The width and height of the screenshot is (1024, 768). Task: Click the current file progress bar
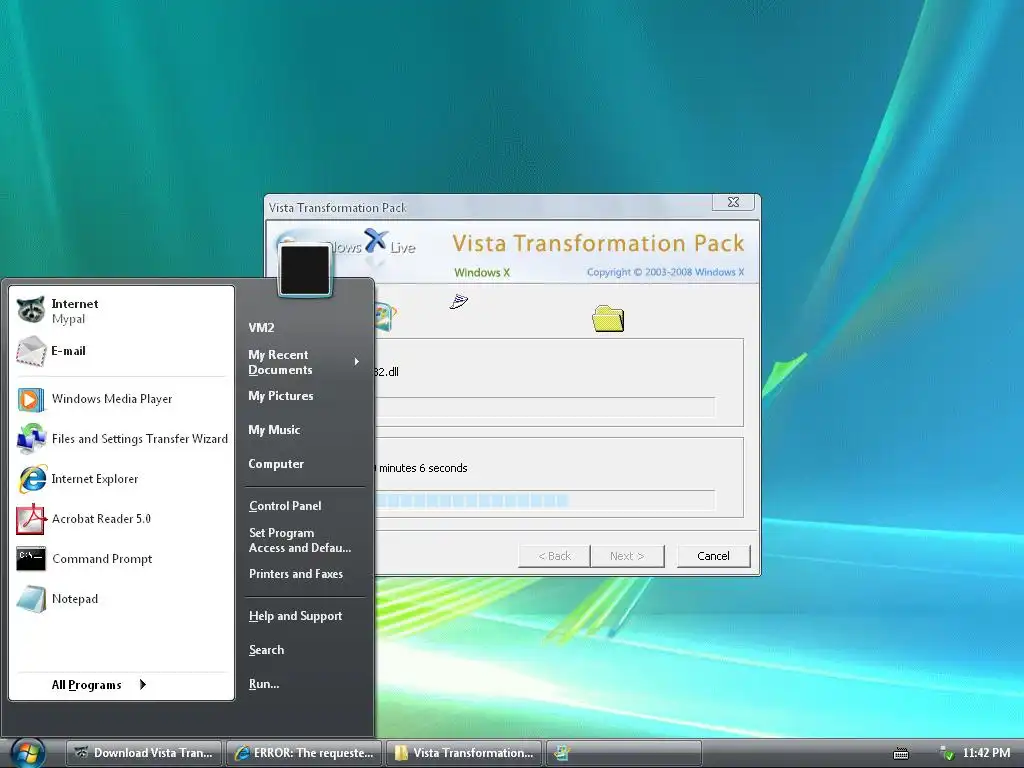pyautogui.click(x=545, y=407)
